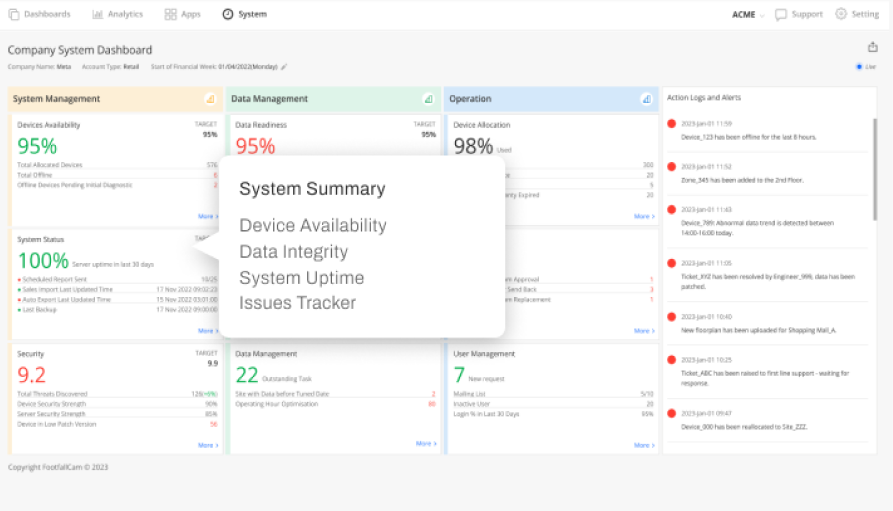Click More link in Device Allocation card
Viewport: 893px width, 511px height.
click(x=643, y=216)
